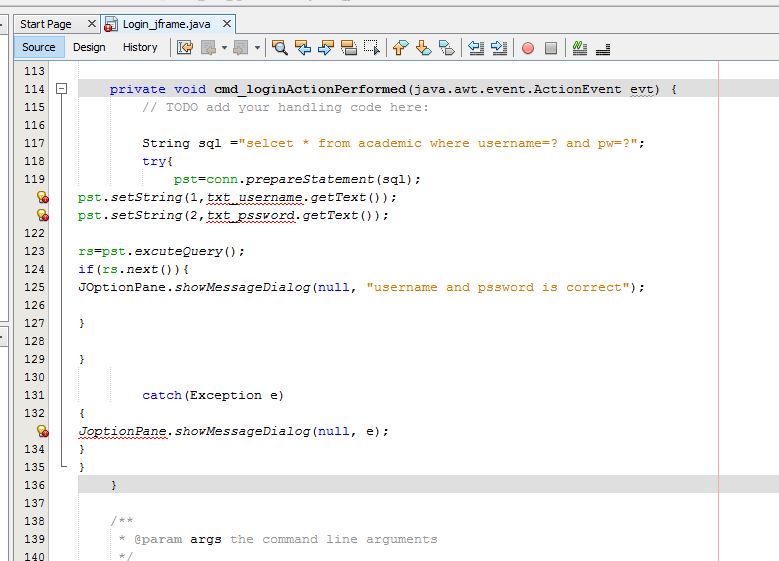Screen dimensions: 779x561
Task: Click the excuteQuery method call
Action: (x=178, y=251)
